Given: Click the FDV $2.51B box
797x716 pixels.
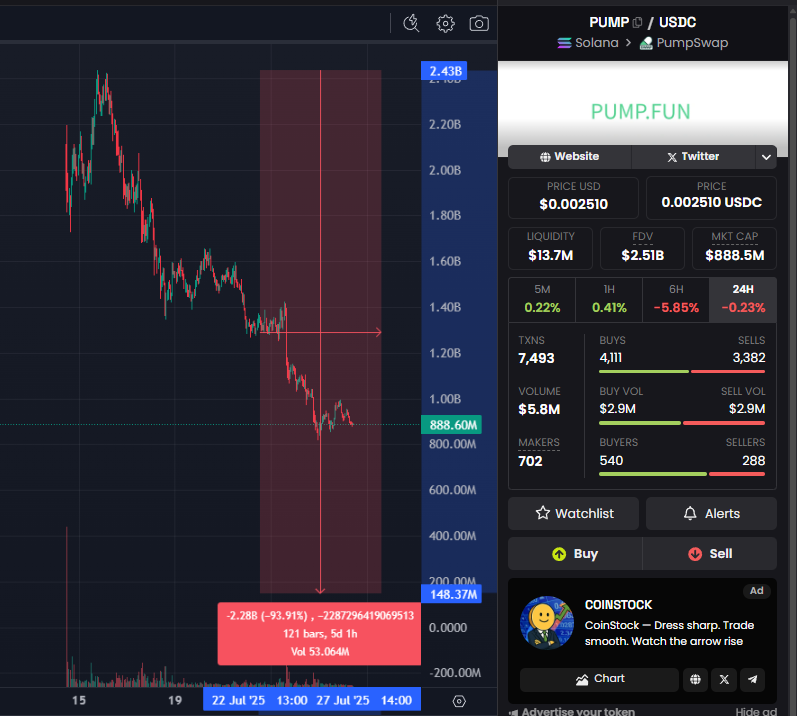Looking at the screenshot, I should pos(642,248).
